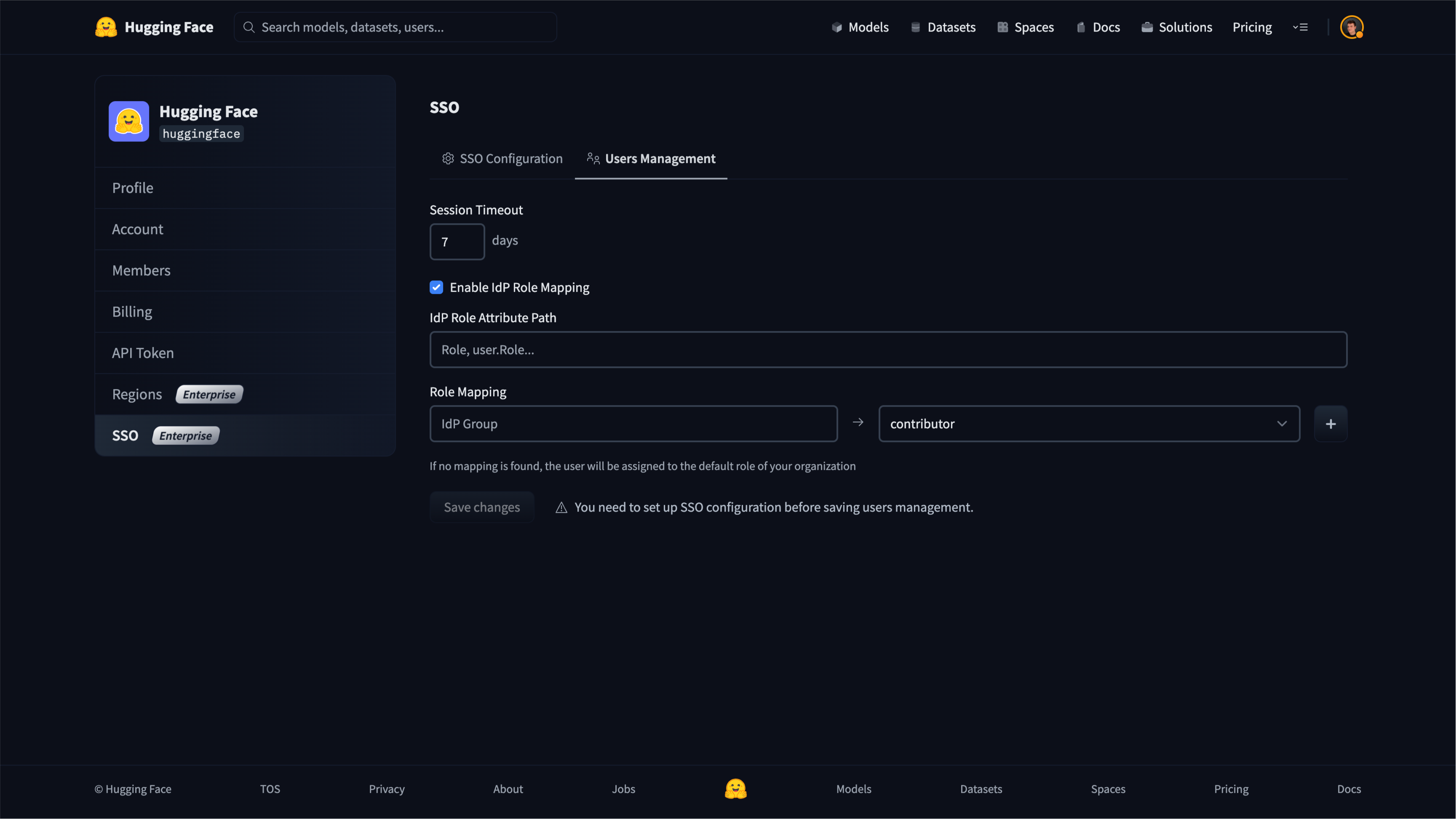This screenshot has height=819, width=1456.
Task: Open the Spaces section from the top navigation
Action: point(1025,27)
